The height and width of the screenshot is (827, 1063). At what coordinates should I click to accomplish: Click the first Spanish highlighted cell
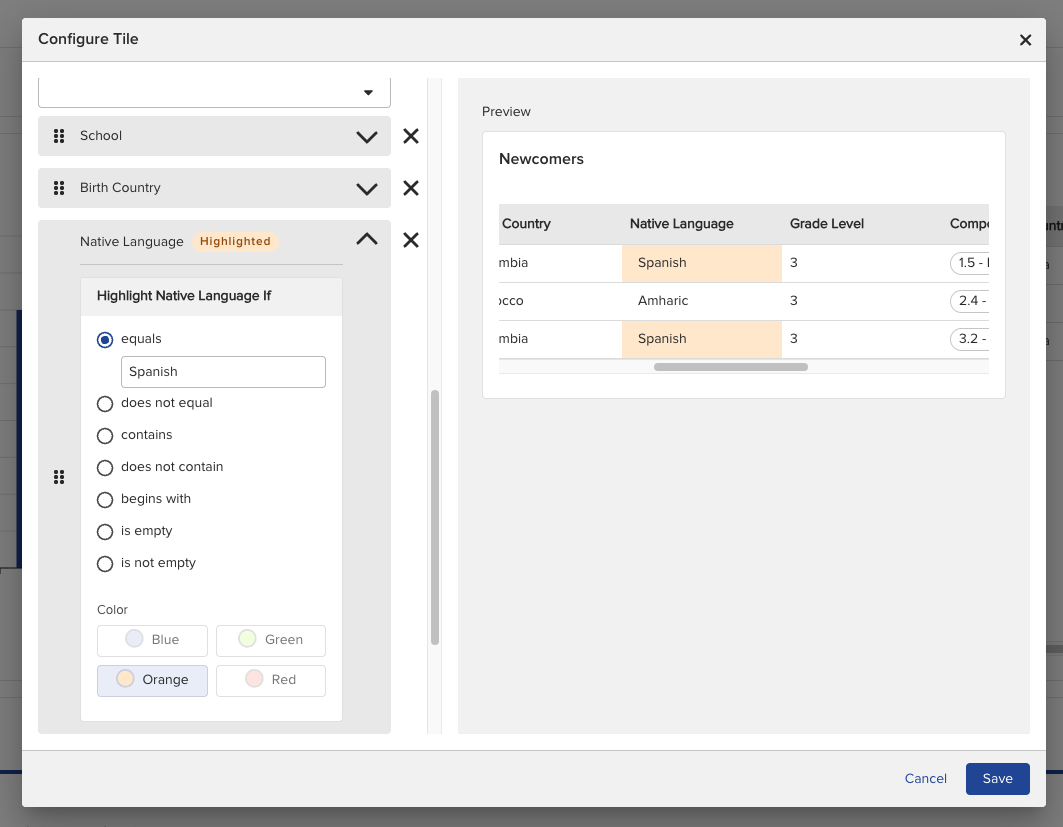coord(702,263)
